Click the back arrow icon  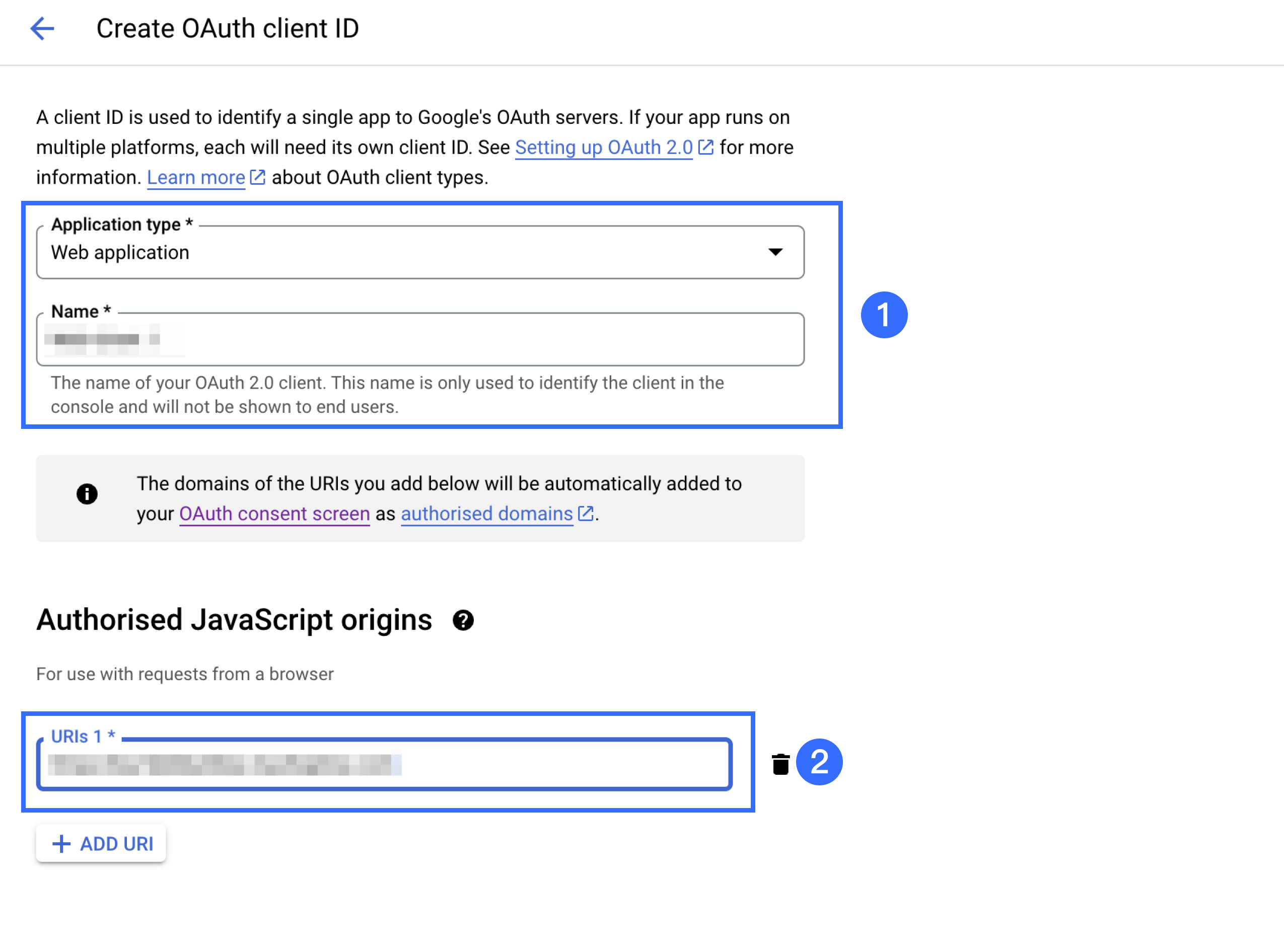(x=42, y=28)
